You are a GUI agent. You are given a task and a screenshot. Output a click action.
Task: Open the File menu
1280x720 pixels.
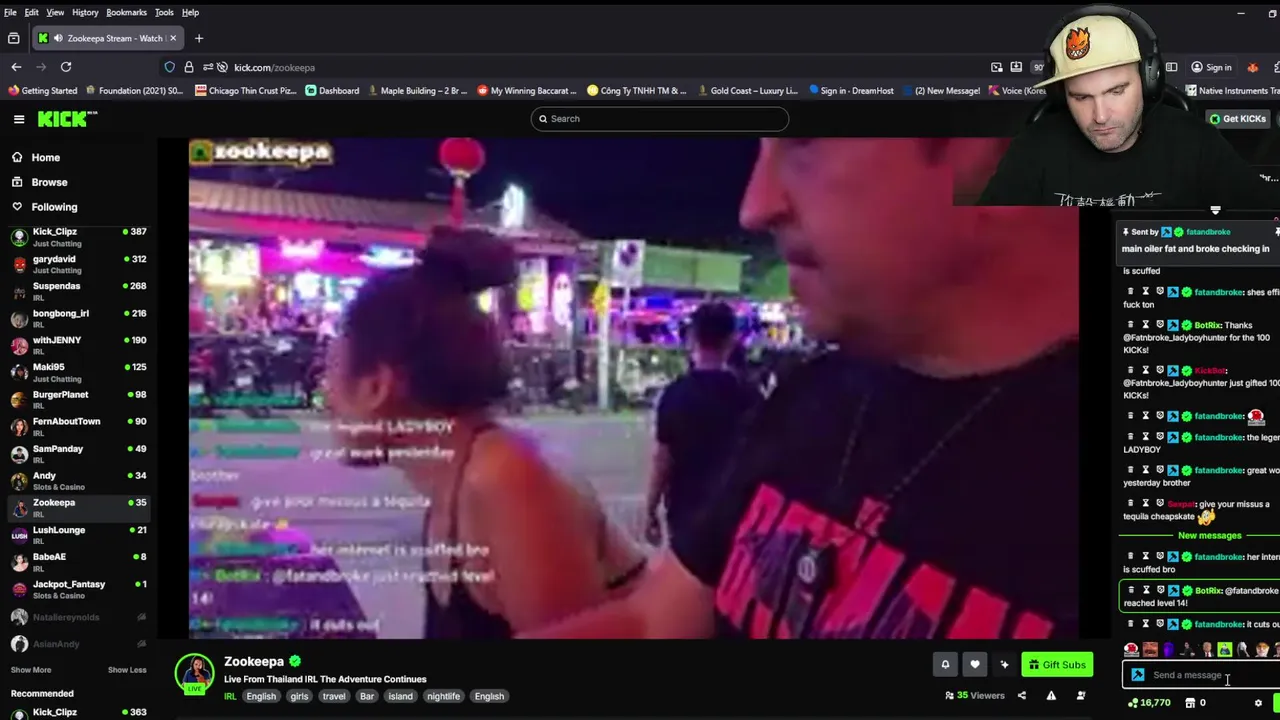(x=10, y=12)
